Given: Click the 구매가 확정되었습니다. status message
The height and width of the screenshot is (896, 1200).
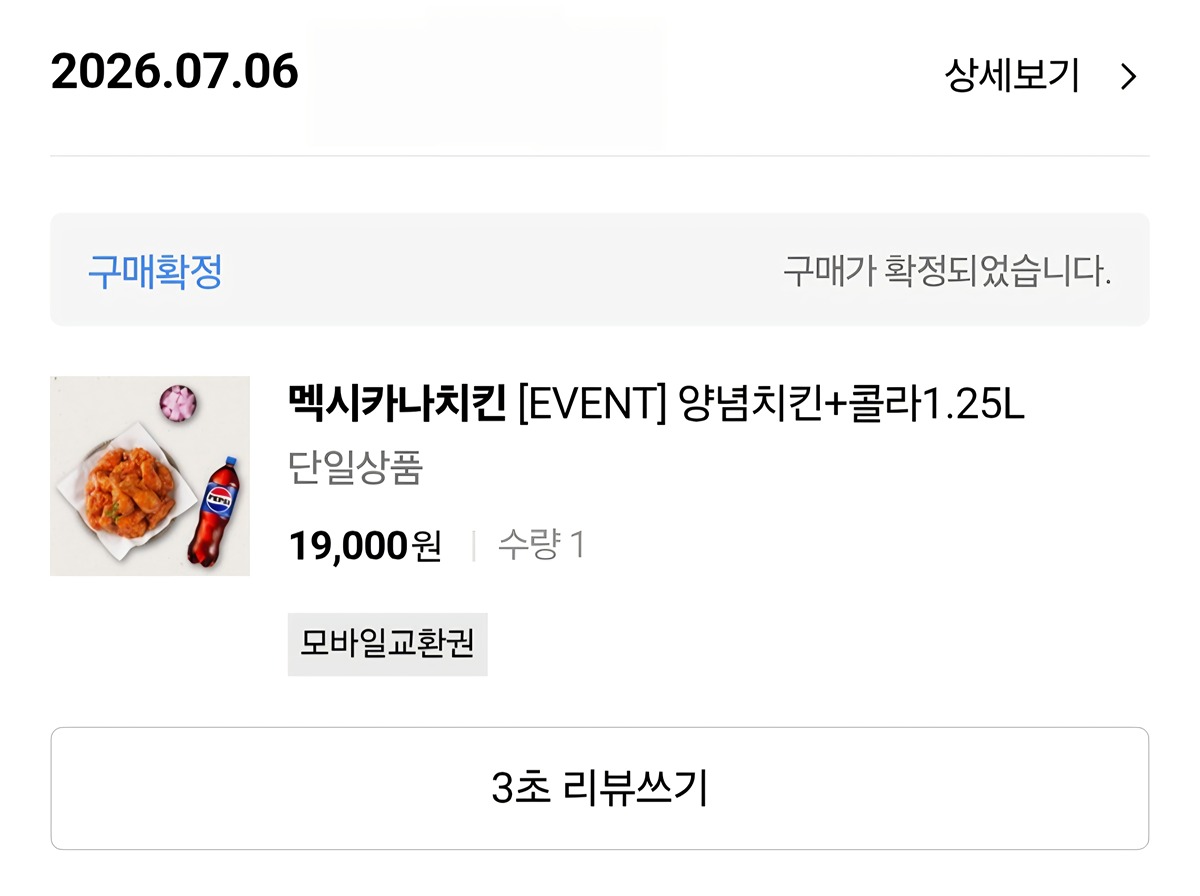Looking at the screenshot, I should tap(947, 271).
